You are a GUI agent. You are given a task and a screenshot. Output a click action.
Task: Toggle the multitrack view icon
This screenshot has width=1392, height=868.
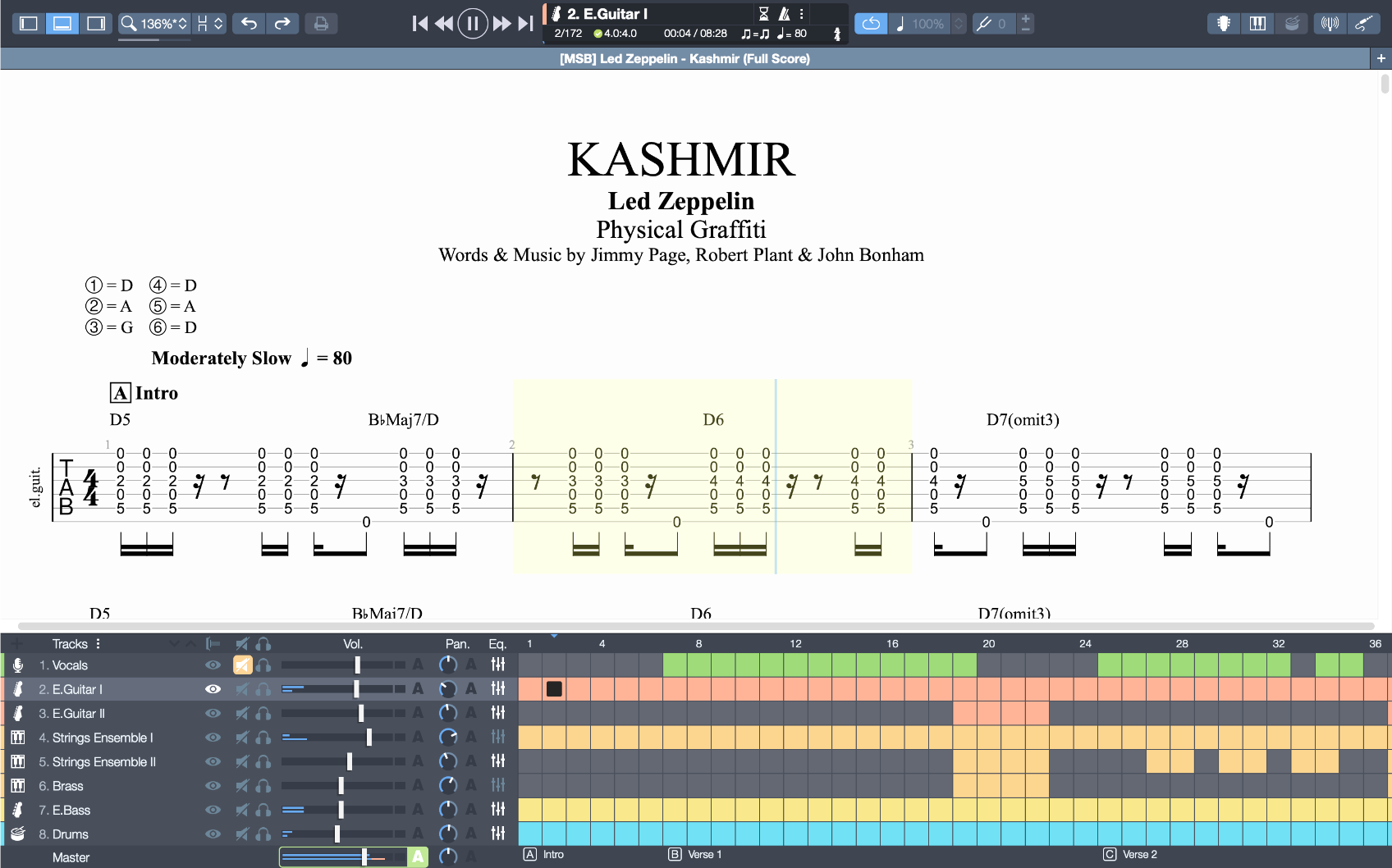tap(213, 643)
